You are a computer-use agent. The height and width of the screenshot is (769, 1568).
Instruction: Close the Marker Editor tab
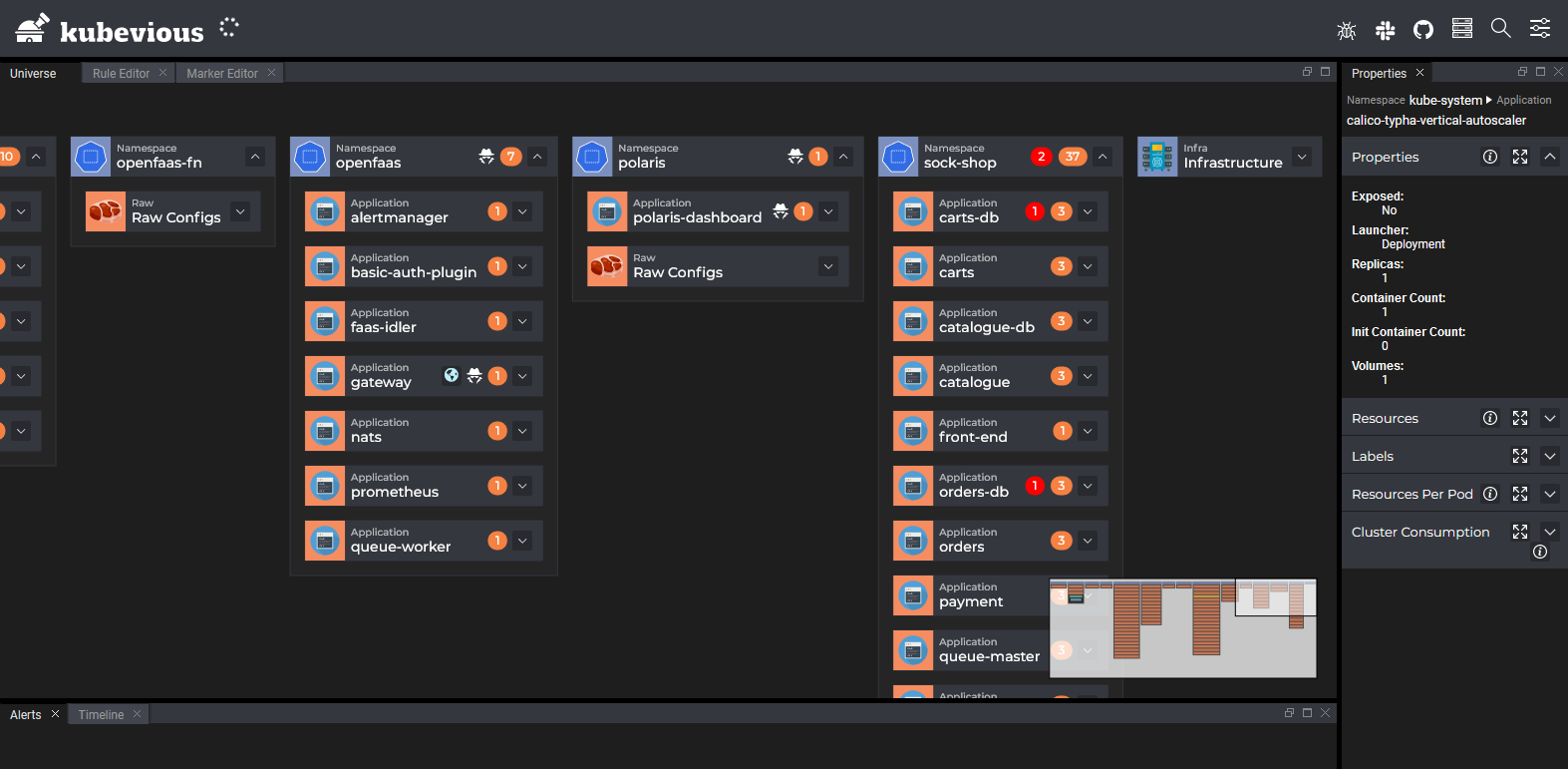(271, 73)
